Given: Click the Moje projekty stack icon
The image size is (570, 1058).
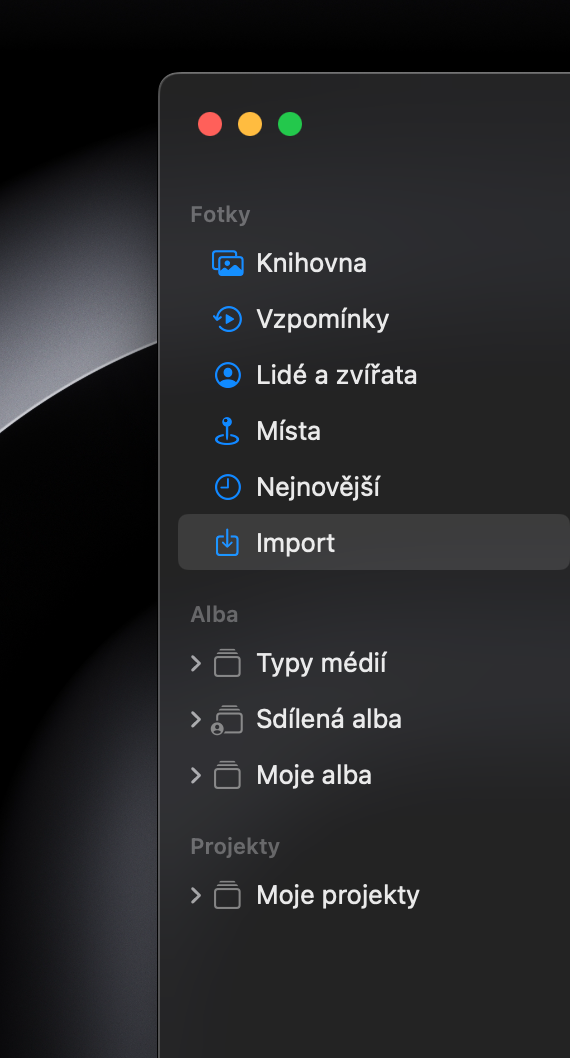Looking at the screenshot, I should [227, 895].
